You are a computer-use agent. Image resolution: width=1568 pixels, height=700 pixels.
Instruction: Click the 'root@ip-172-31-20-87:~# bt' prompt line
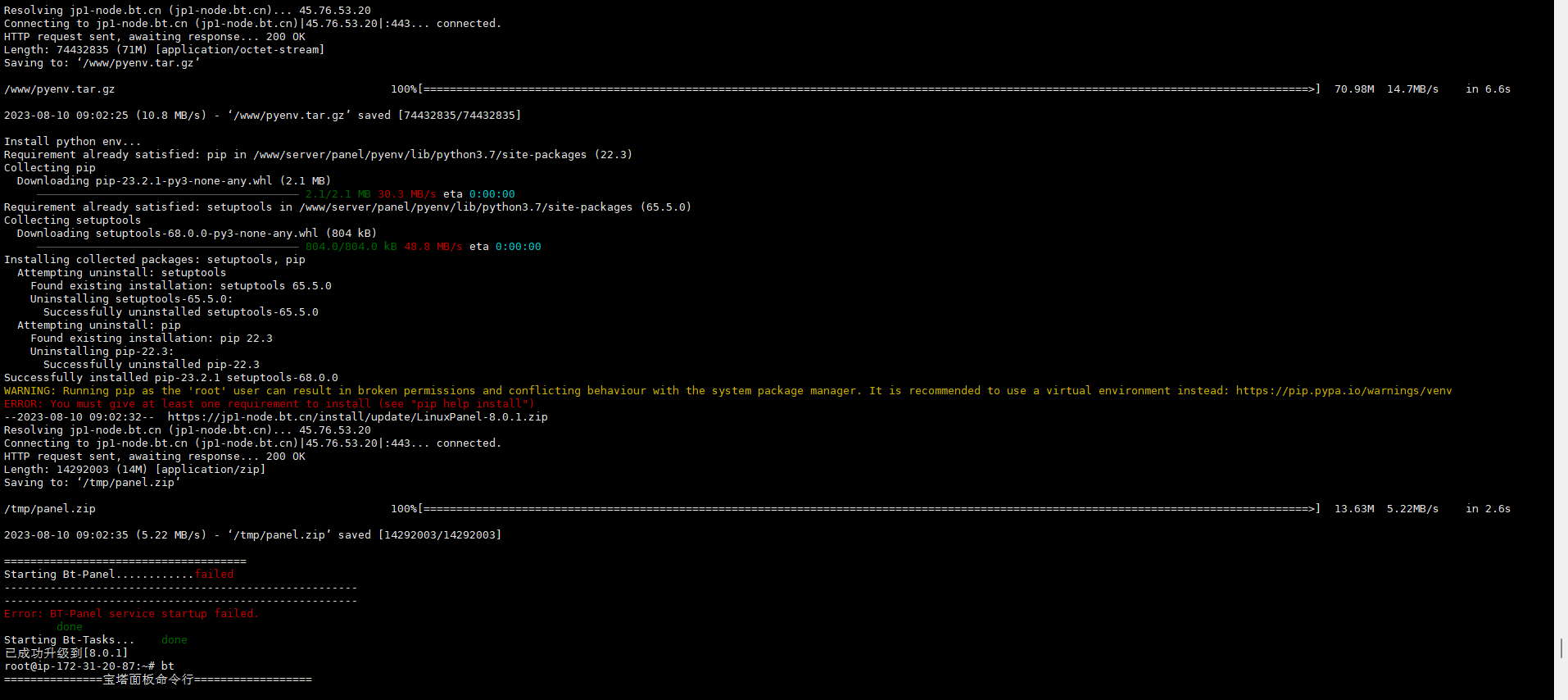[x=88, y=666]
